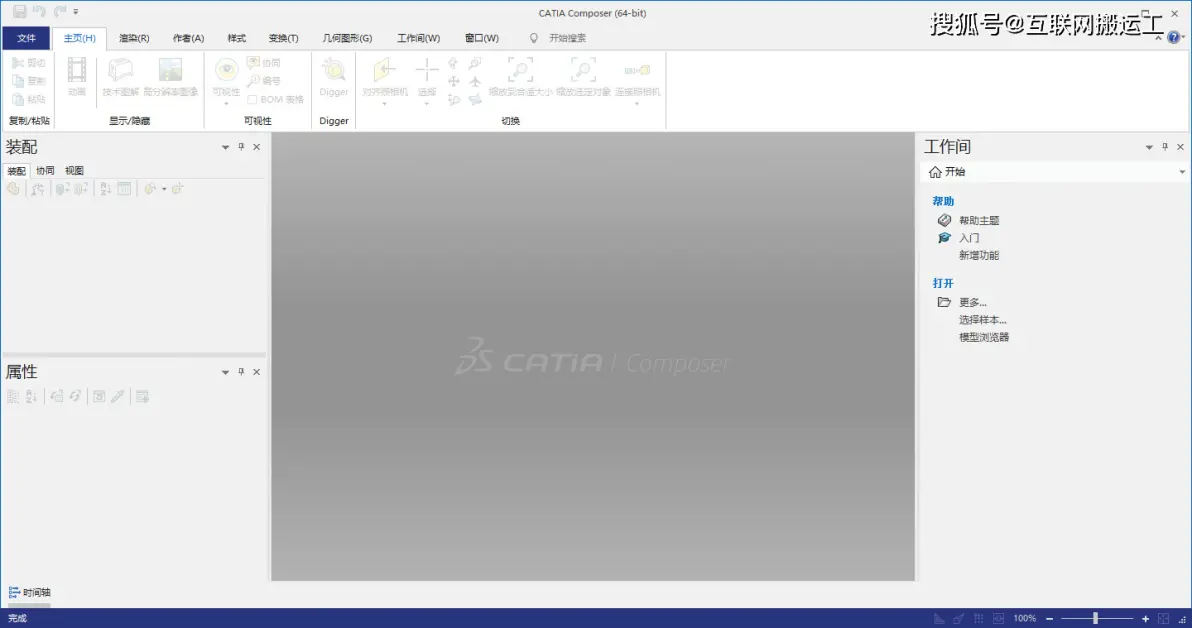Open the quick access toolbar customize arrow
The height and width of the screenshot is (628, 1192).
(76, 12)
